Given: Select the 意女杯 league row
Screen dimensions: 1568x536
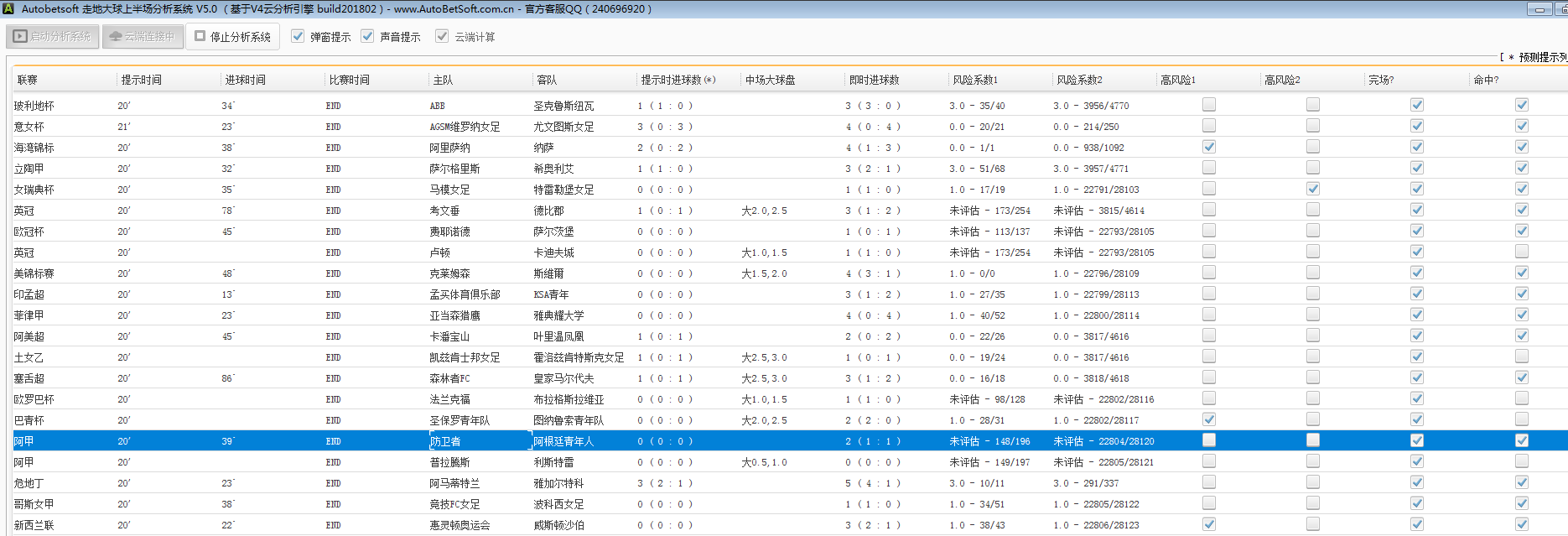Looking at the screenshot, I should click(x=29, y=127).
